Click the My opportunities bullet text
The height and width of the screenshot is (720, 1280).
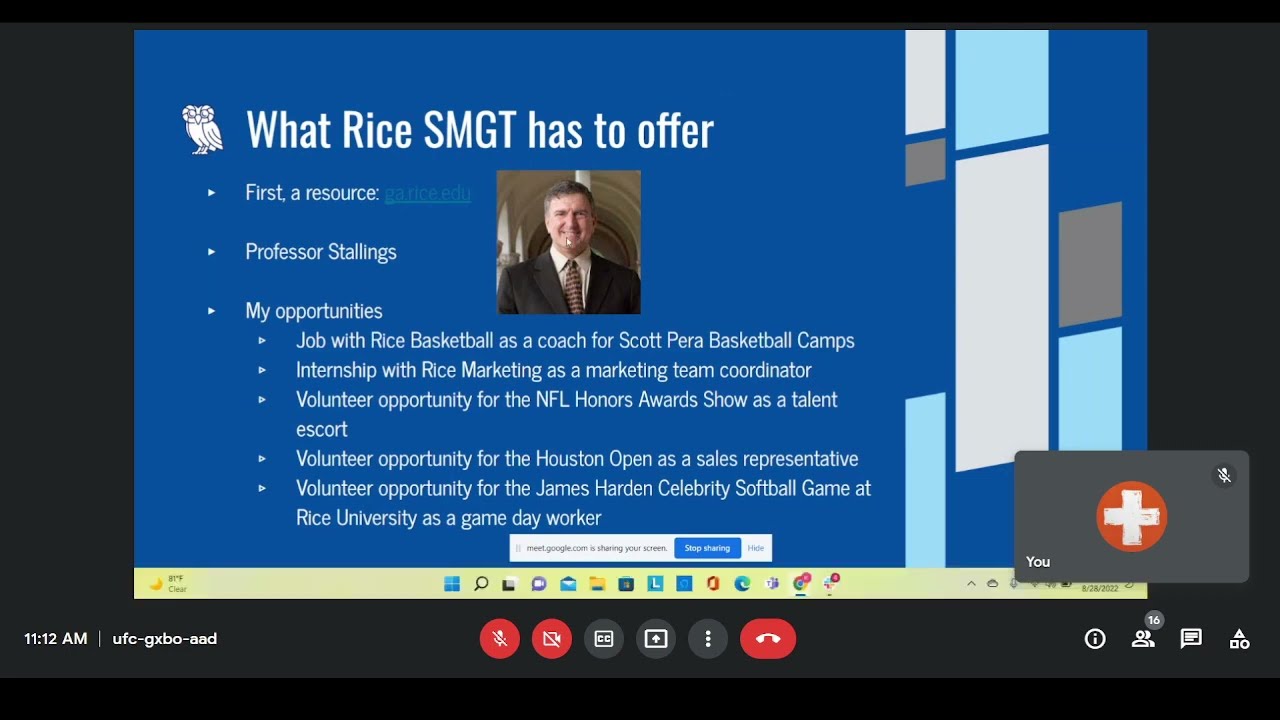pos(314,311)
